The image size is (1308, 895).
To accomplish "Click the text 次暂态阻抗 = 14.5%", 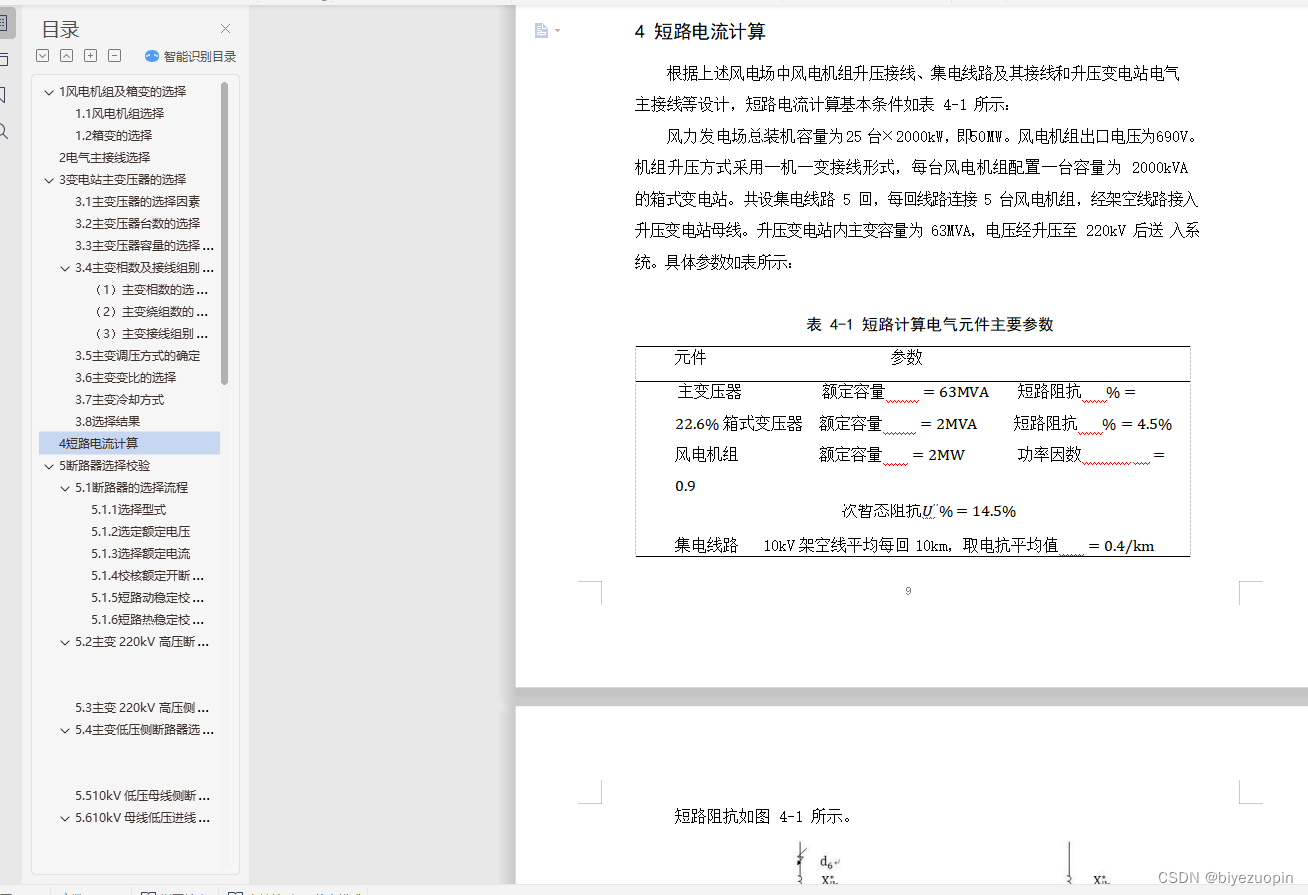I will pos(929,511).
